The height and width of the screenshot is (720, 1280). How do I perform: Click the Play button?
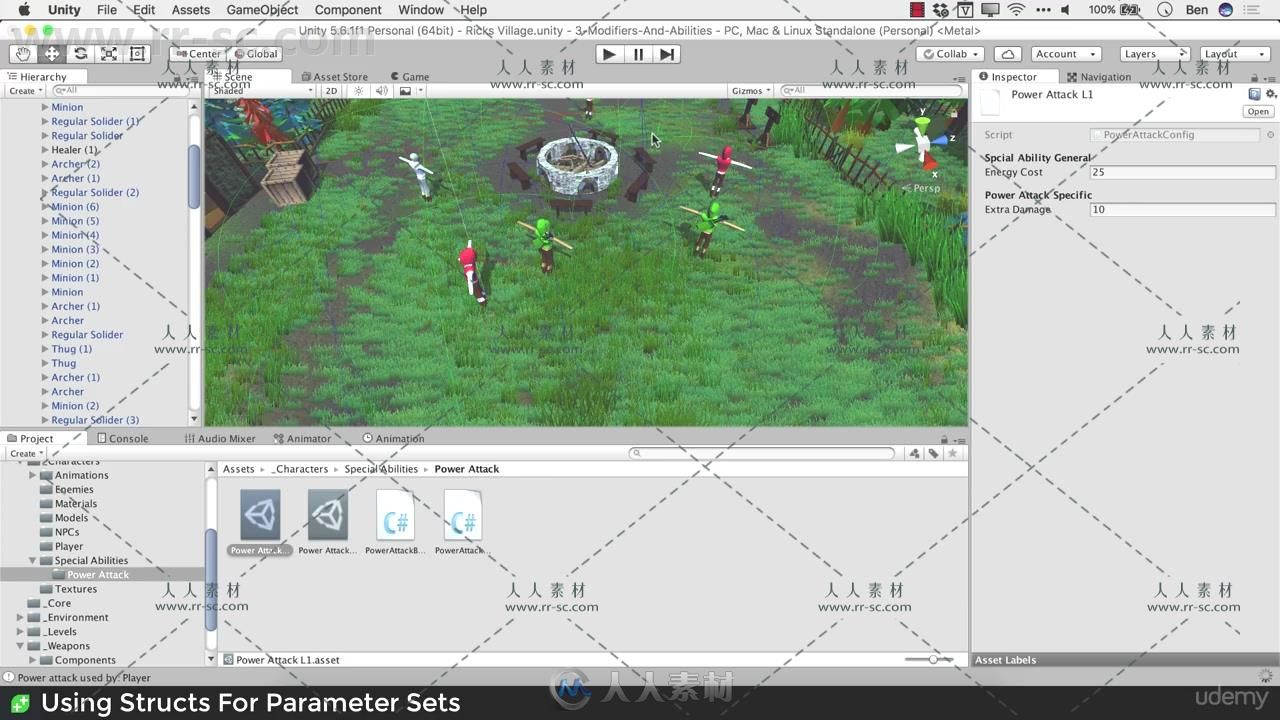pyautogui.click(x=609, y=54)
